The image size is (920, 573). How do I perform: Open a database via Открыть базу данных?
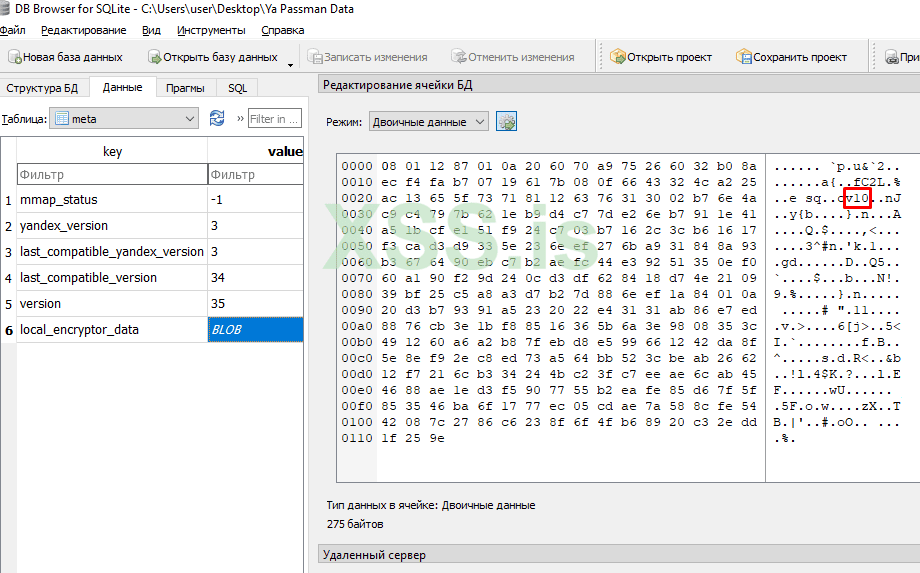coord(212,57)
